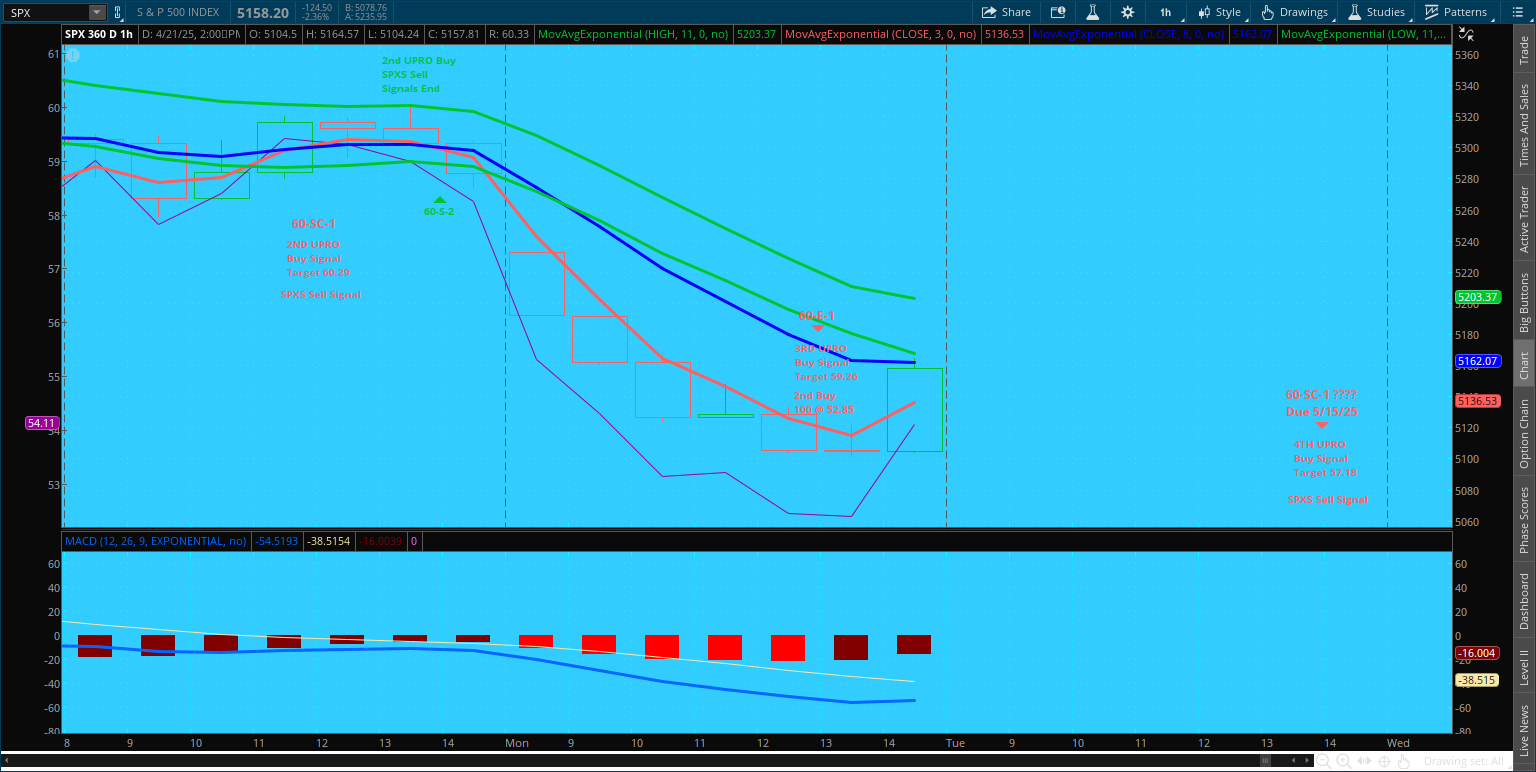Viewport: 1536px width, 772px height.
Task: Click the flask icon beside Share
Action: click(1093, 12)
